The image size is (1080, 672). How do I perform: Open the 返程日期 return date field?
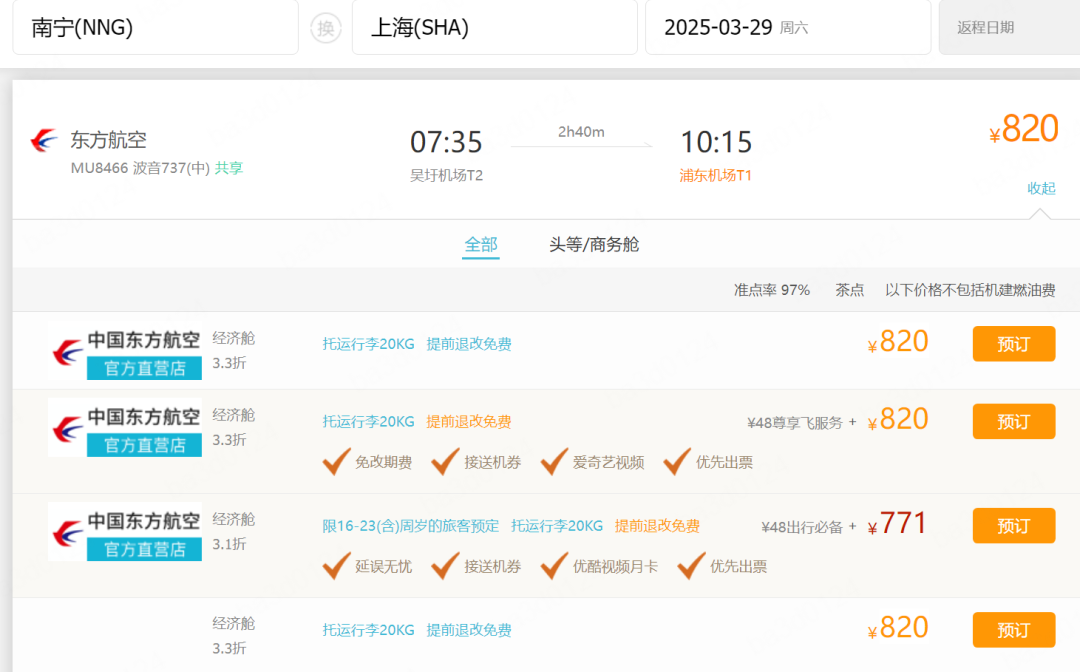click(1008, 28)
